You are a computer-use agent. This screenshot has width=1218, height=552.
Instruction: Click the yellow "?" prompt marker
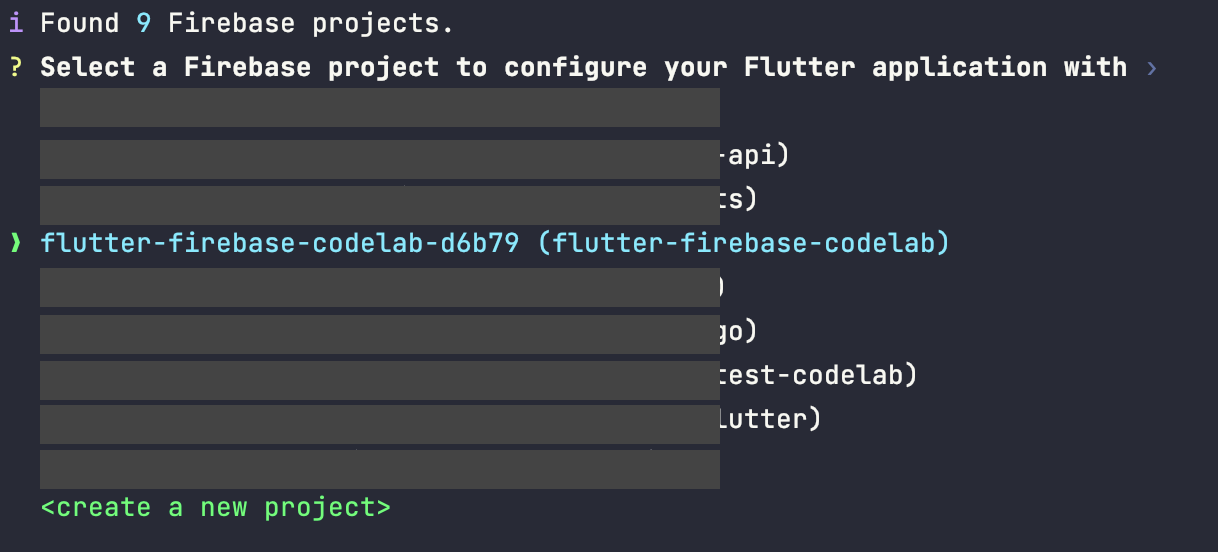(17, 68)
